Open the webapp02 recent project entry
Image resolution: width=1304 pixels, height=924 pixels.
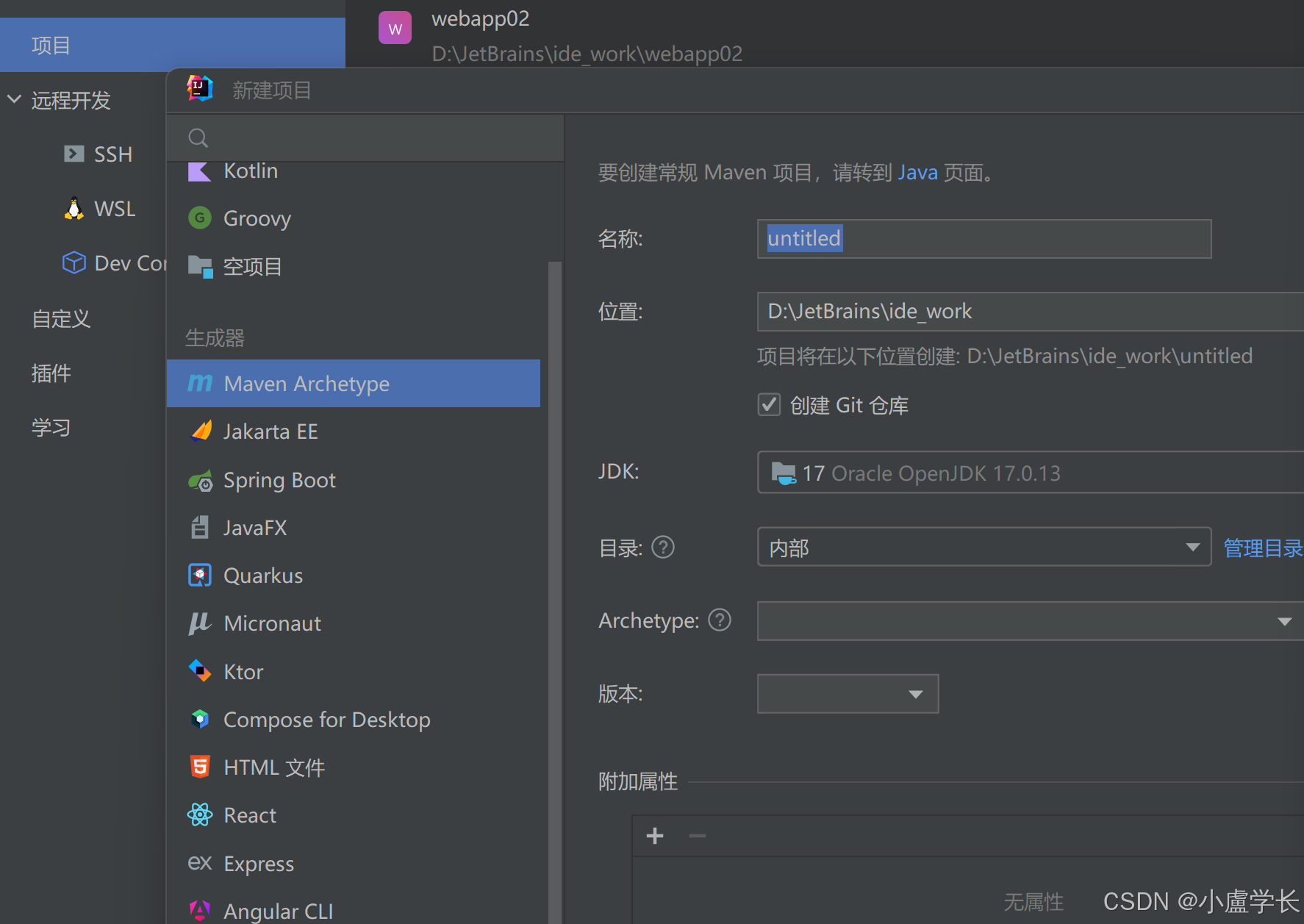tap(587, 35)
